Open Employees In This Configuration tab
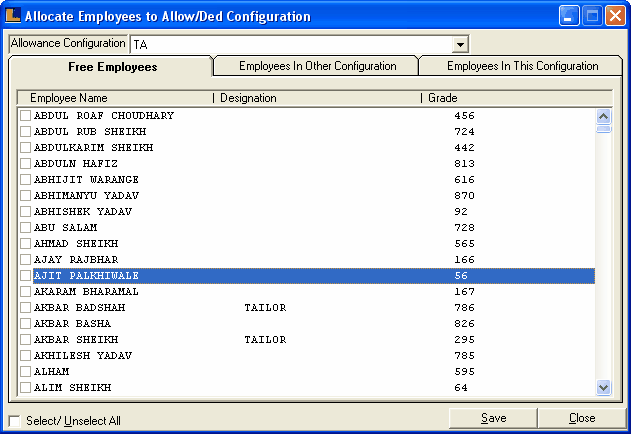 tap(522, 66)
